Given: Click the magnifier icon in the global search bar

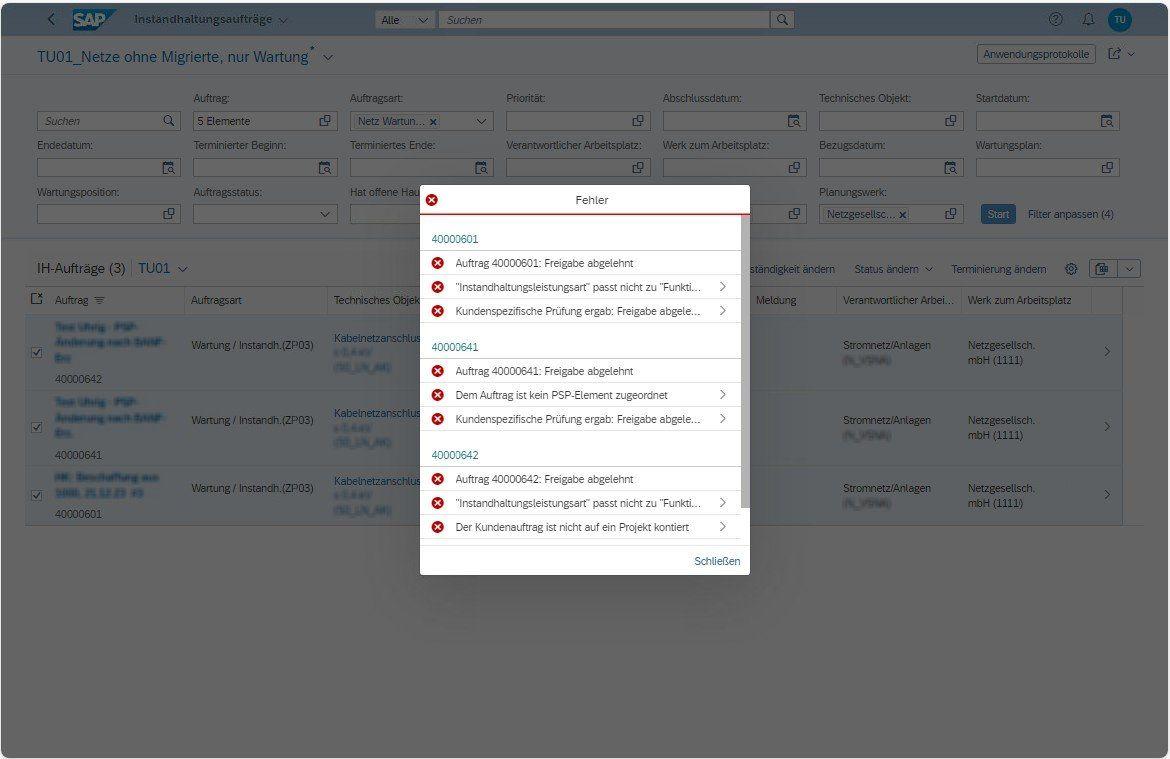Looking at the screenshot, I should pos(781,19).
